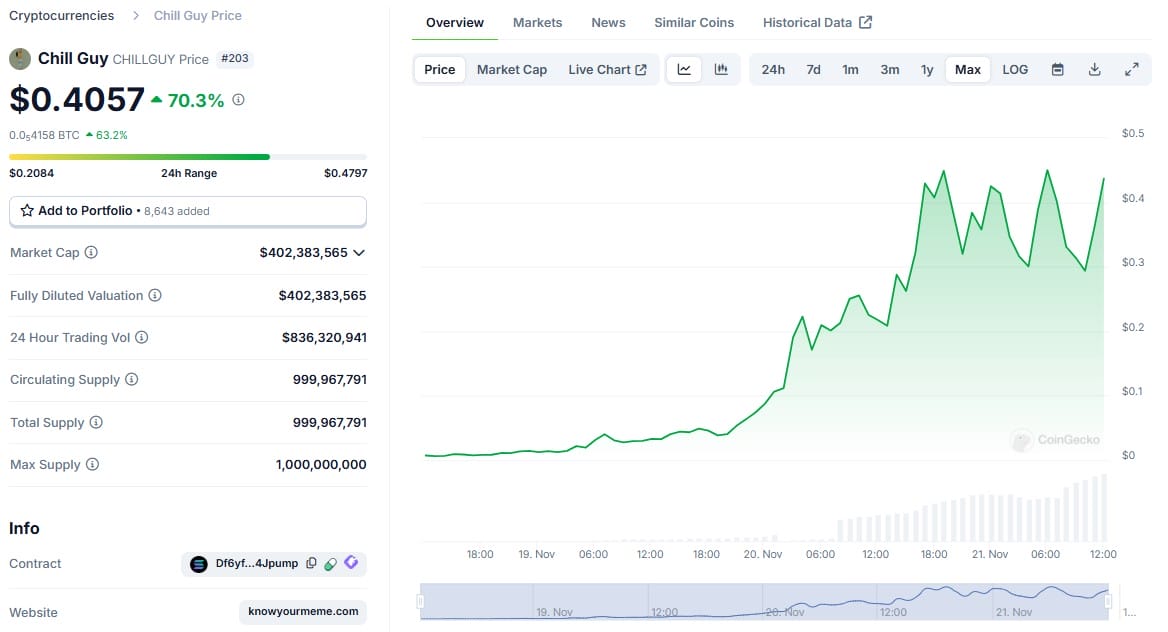Show Market Cap info tooltip icon
Screen dimensions: 1168x632
point(91,253)
